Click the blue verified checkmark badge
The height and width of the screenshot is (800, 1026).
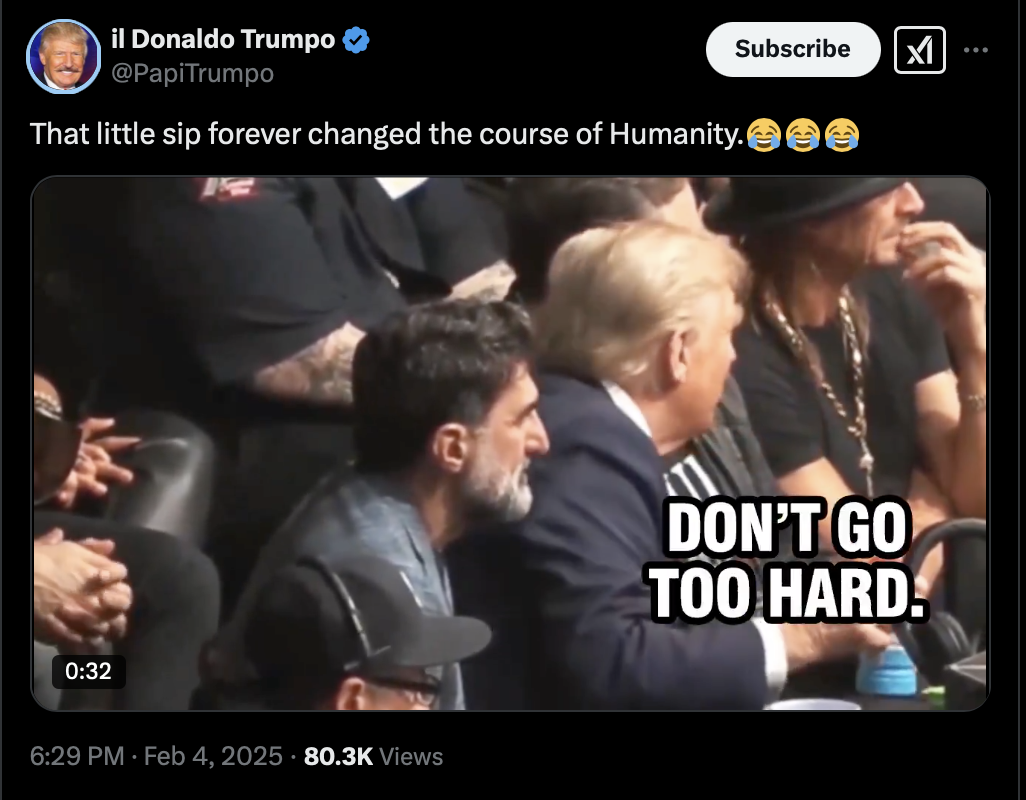(x=356, y=40)
